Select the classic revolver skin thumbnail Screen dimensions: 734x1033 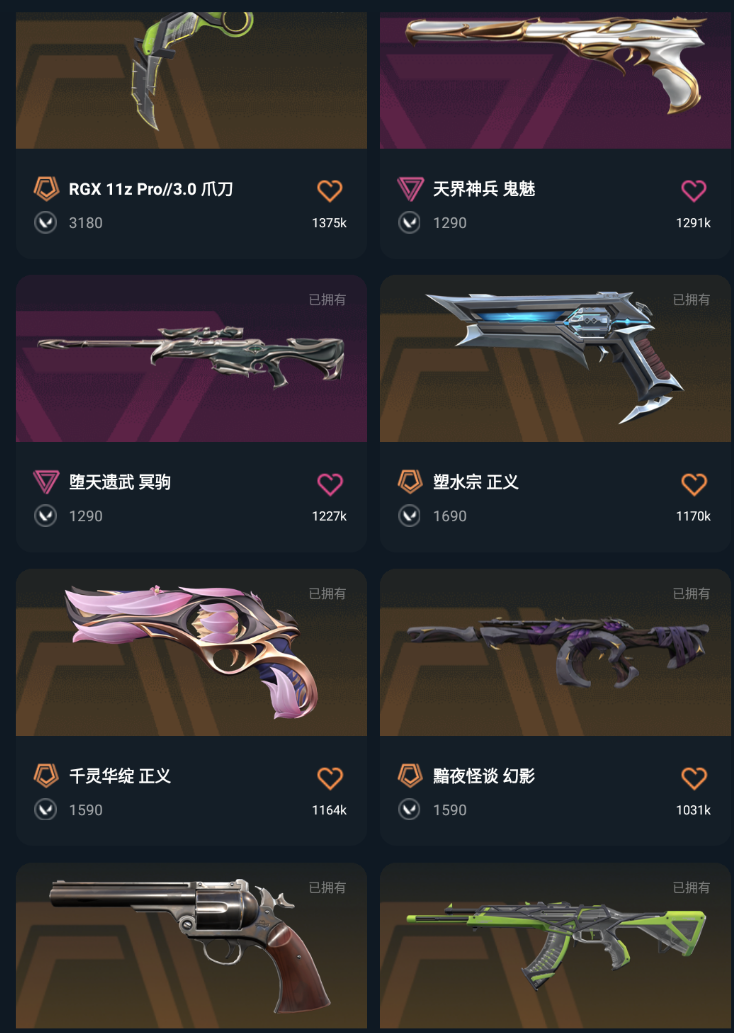(191, 946)
